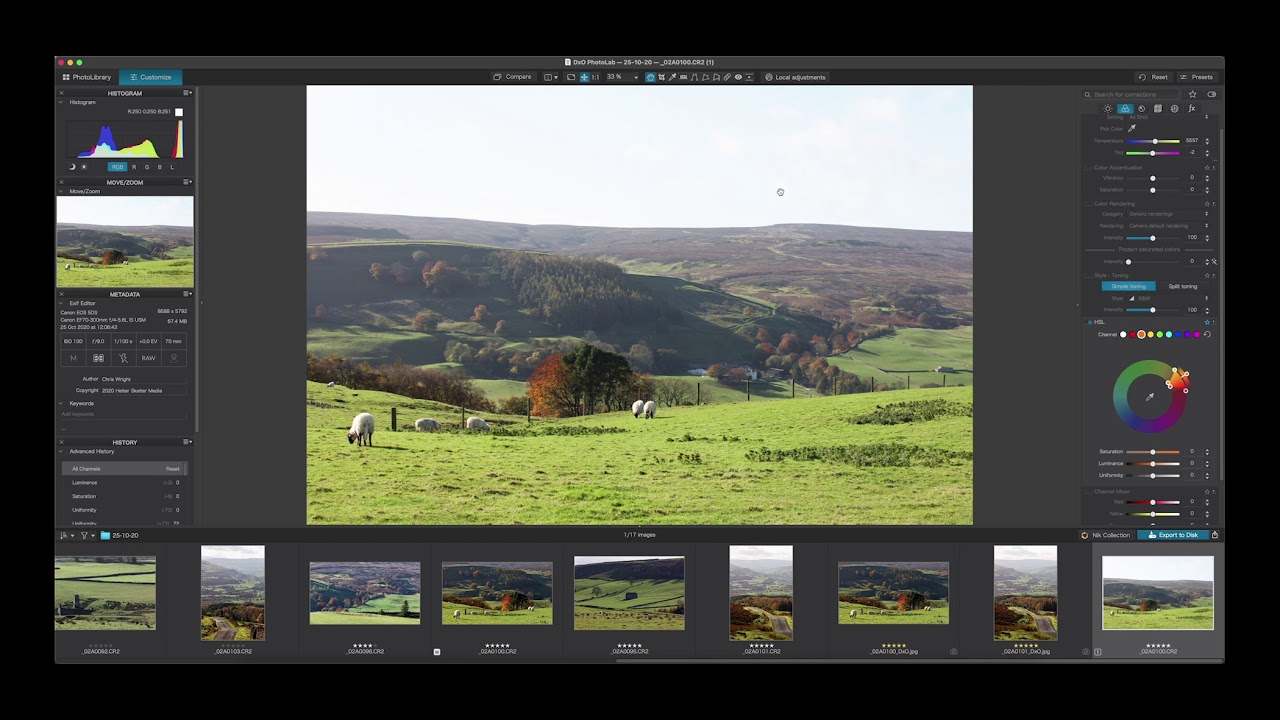This screenshot has height=720, width=1280.
Task: Open the Geometry corrections tab
Action: coord(1157,108)
